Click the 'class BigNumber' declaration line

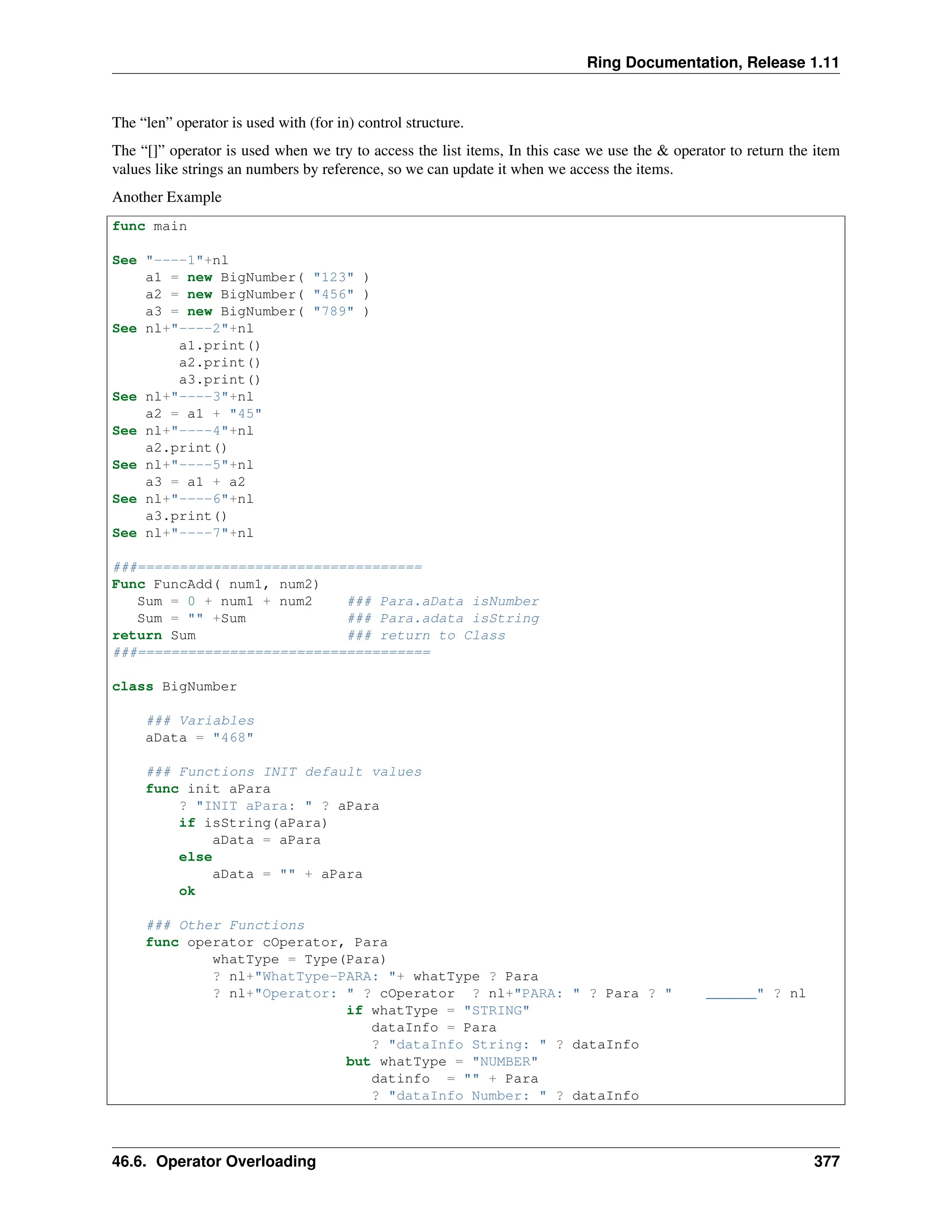click(x=174, y=687)
